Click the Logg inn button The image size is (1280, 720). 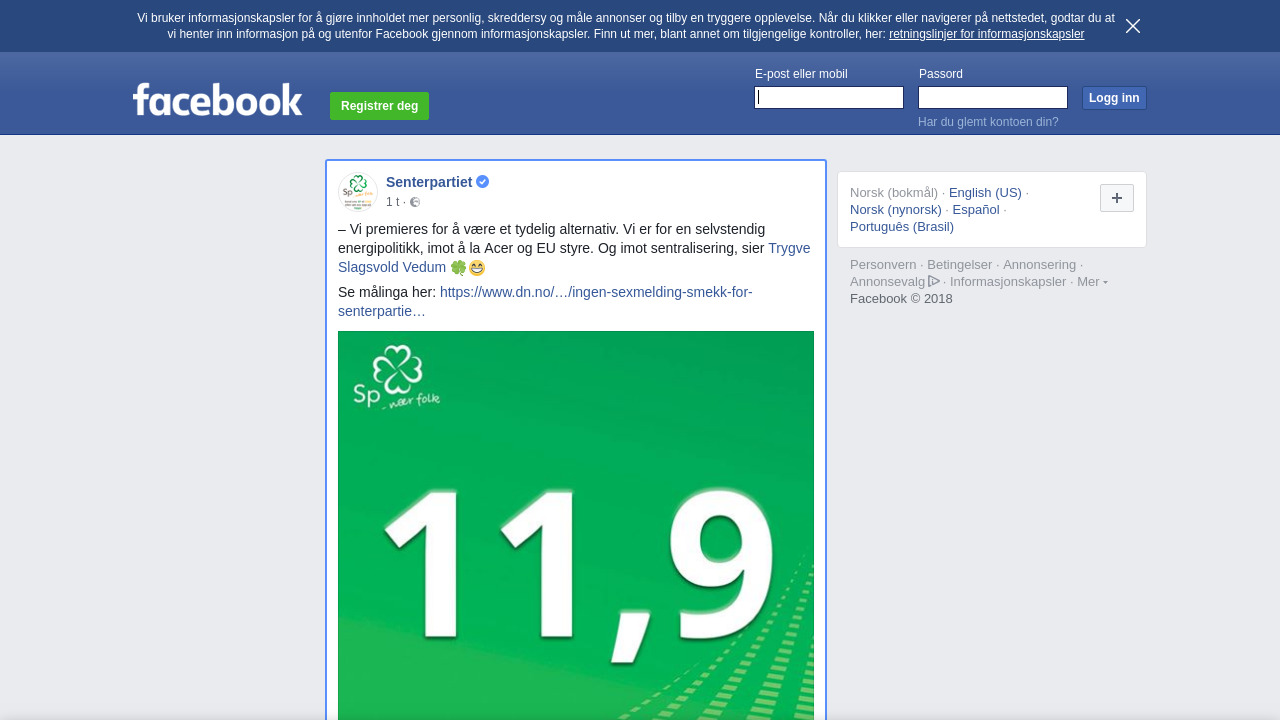[x=1114, y=98]
